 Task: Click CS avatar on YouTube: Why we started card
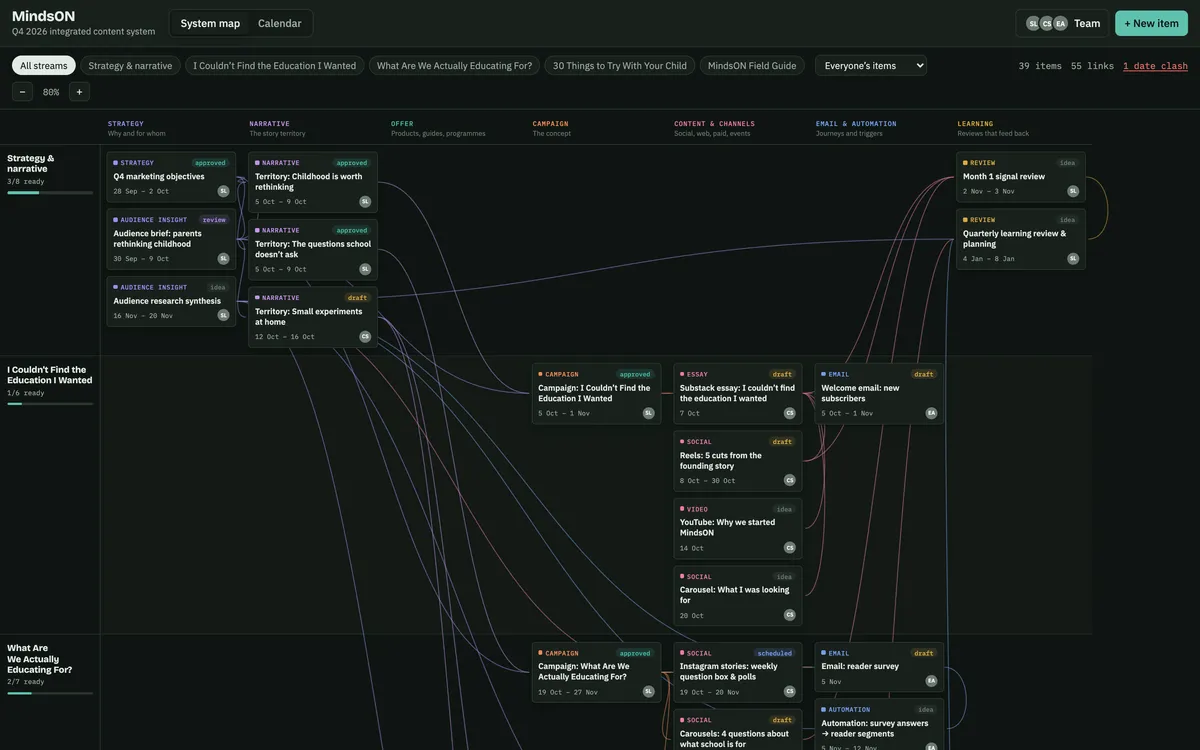pyautogui.click(x=790, y=548)
